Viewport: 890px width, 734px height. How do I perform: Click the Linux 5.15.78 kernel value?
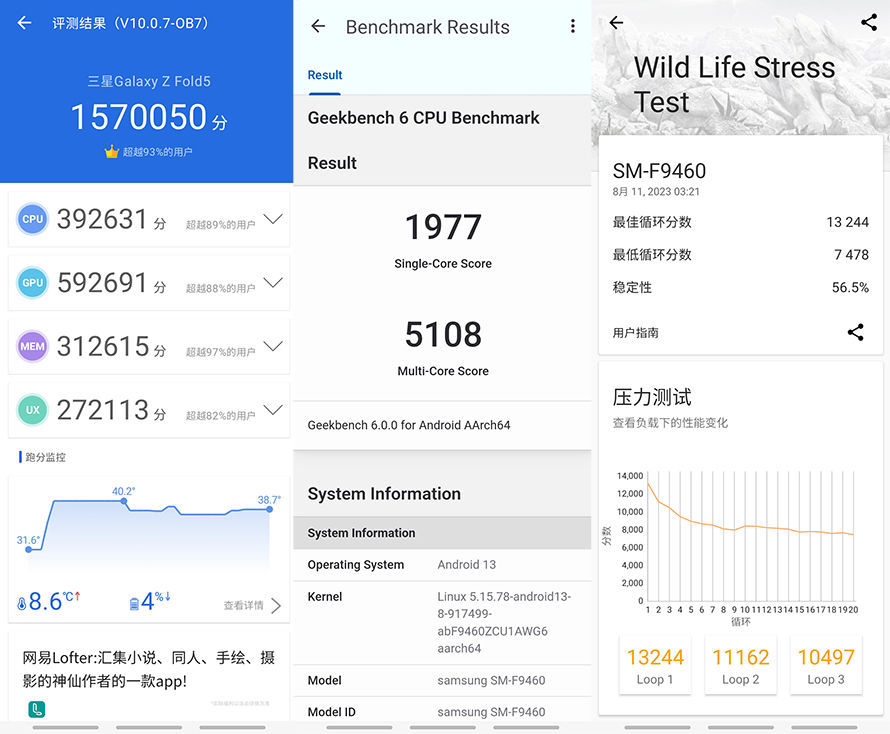(x=504, y=622)
